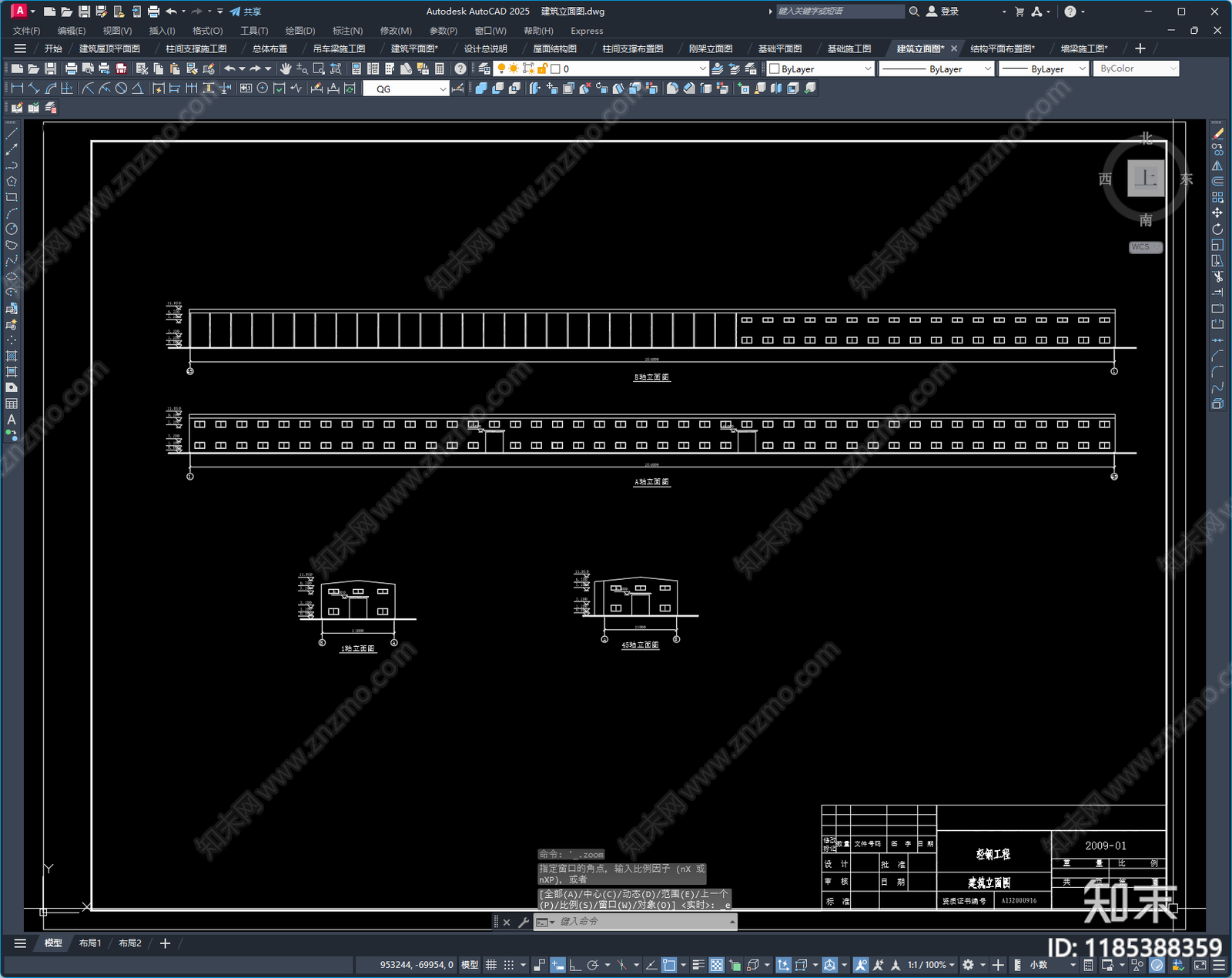Toggle snap mode in status bar

[x=509, y=965]
